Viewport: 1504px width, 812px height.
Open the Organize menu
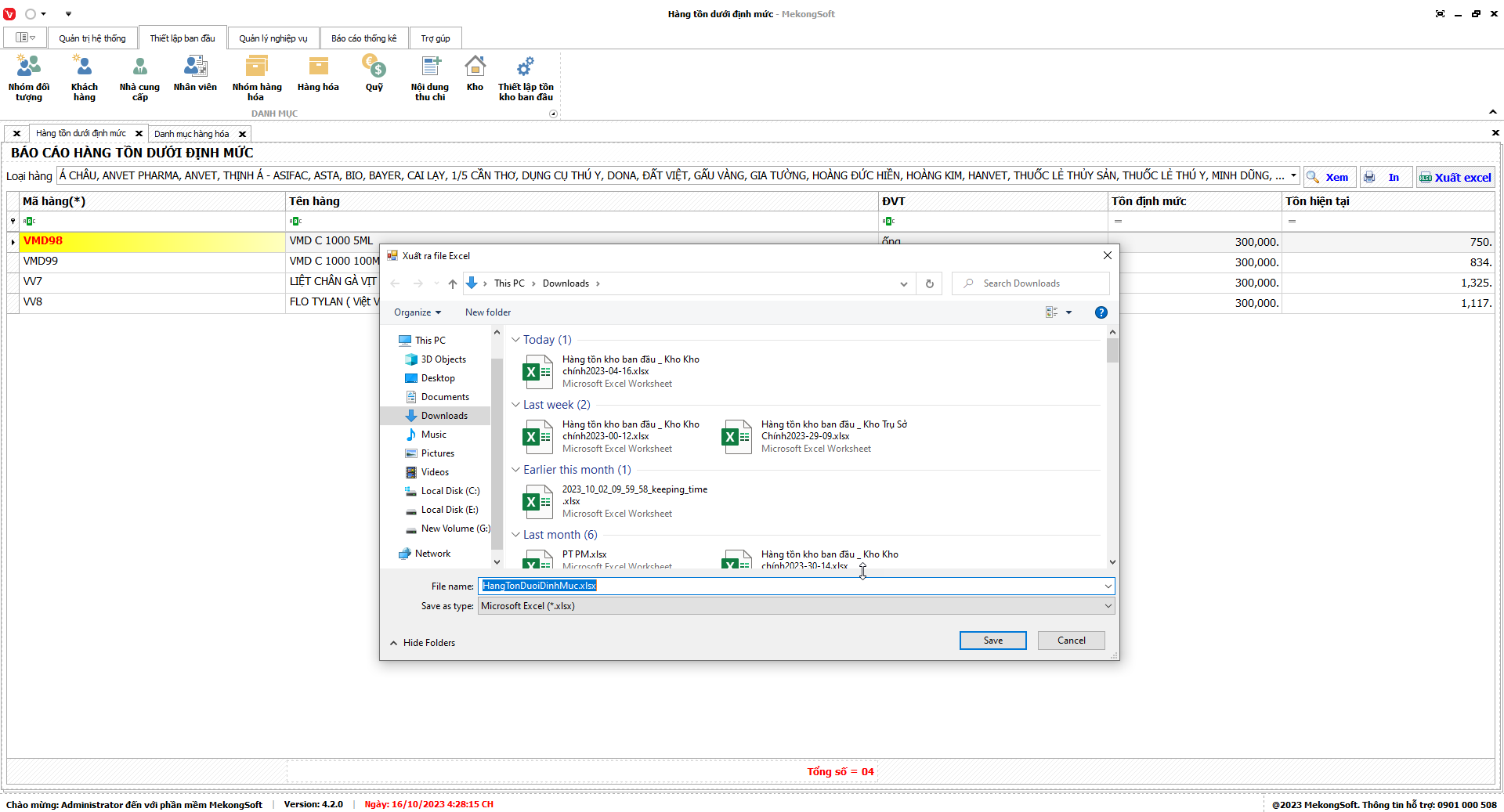click(x=417, y=312)
